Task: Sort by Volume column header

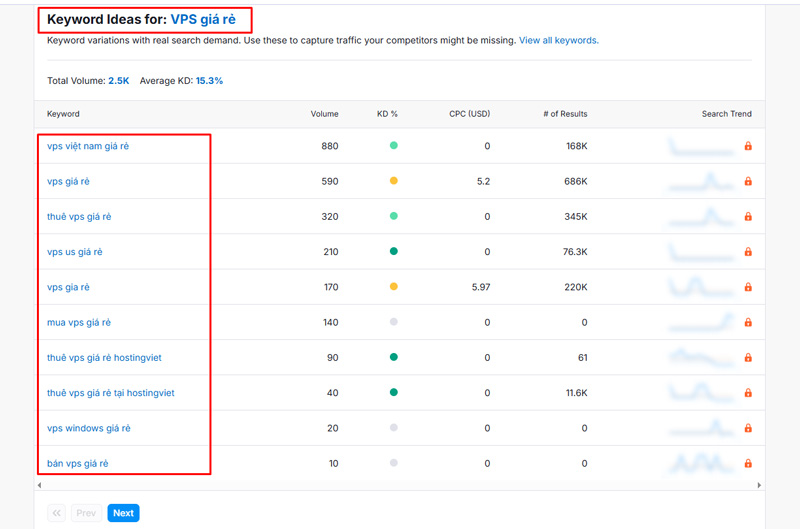Action: (324, 114)
